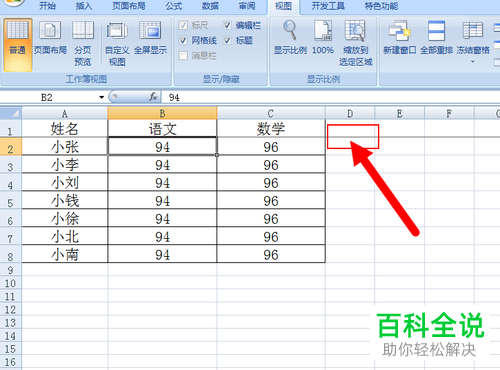This screenshot has width=500, height=370.
Task: Enter Full Screen display (全屏显示)
Action: pyautogui.click(x=150, y=37)
